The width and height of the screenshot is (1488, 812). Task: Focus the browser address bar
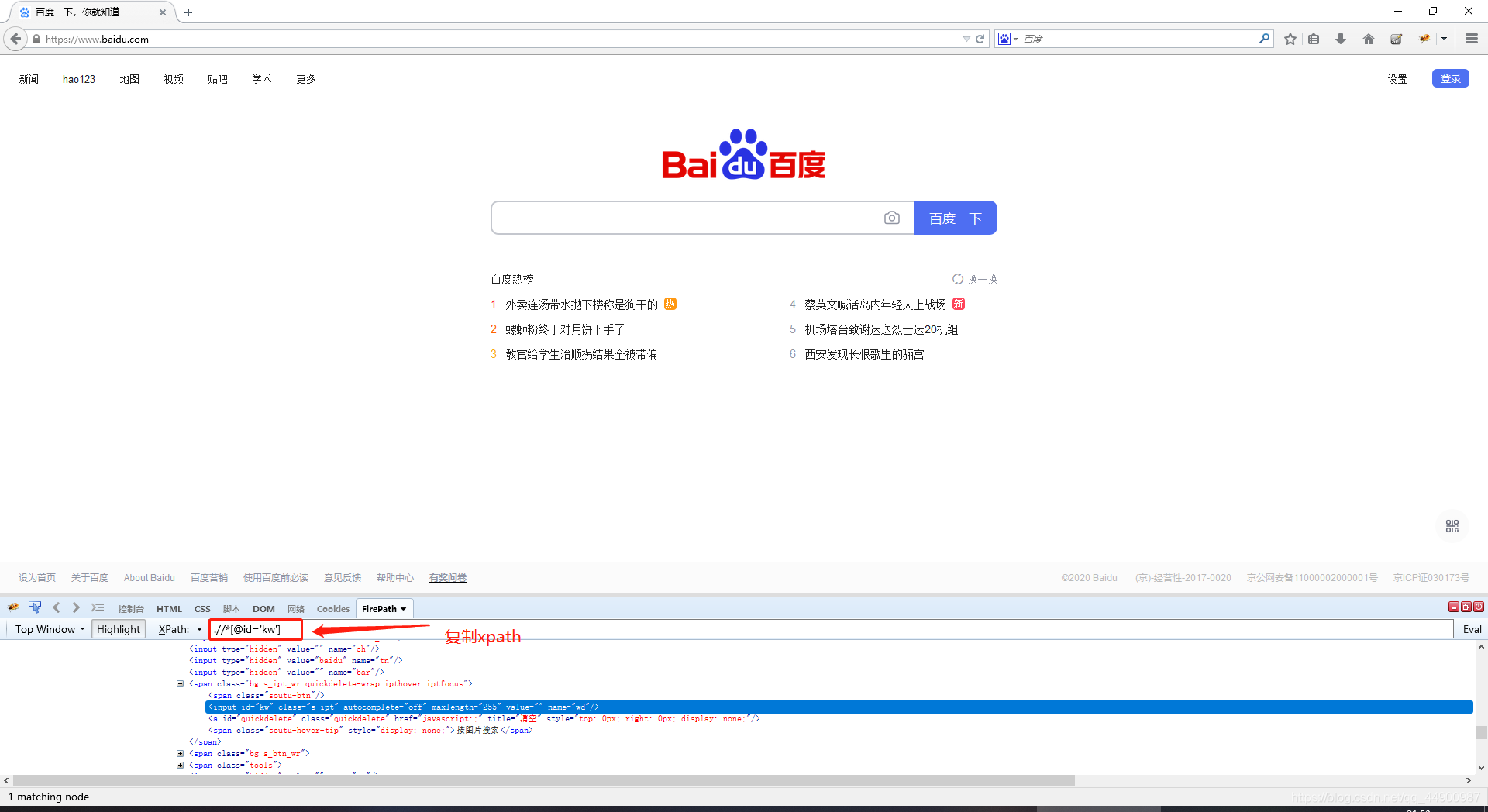click(x=496, y=39)
